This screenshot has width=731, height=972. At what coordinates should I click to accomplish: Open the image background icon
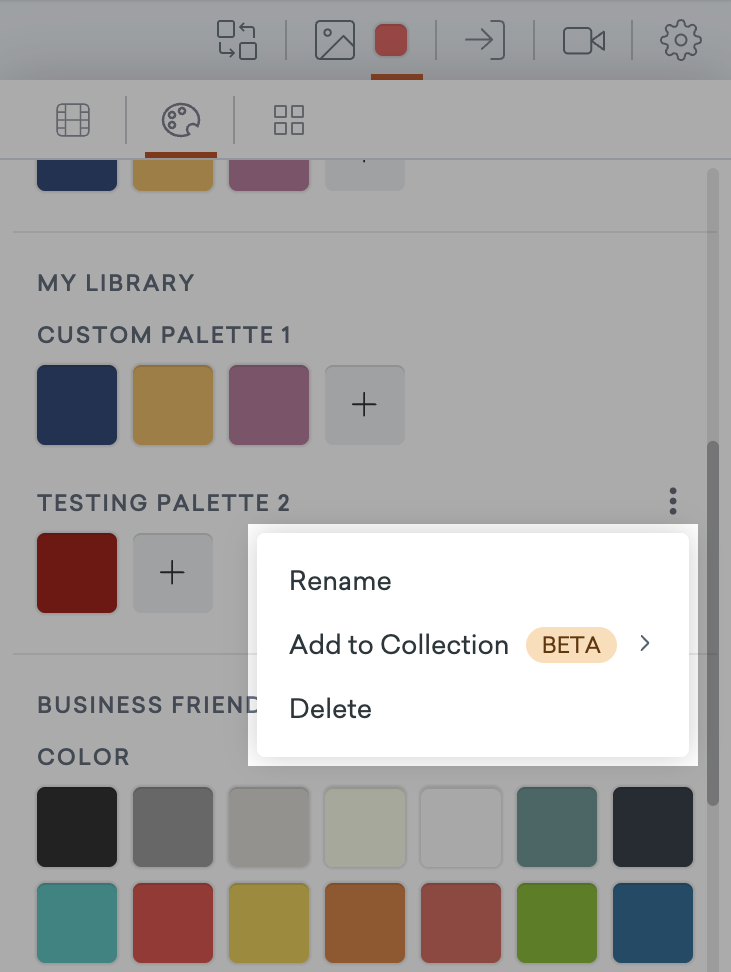click(x=335, y=40)
